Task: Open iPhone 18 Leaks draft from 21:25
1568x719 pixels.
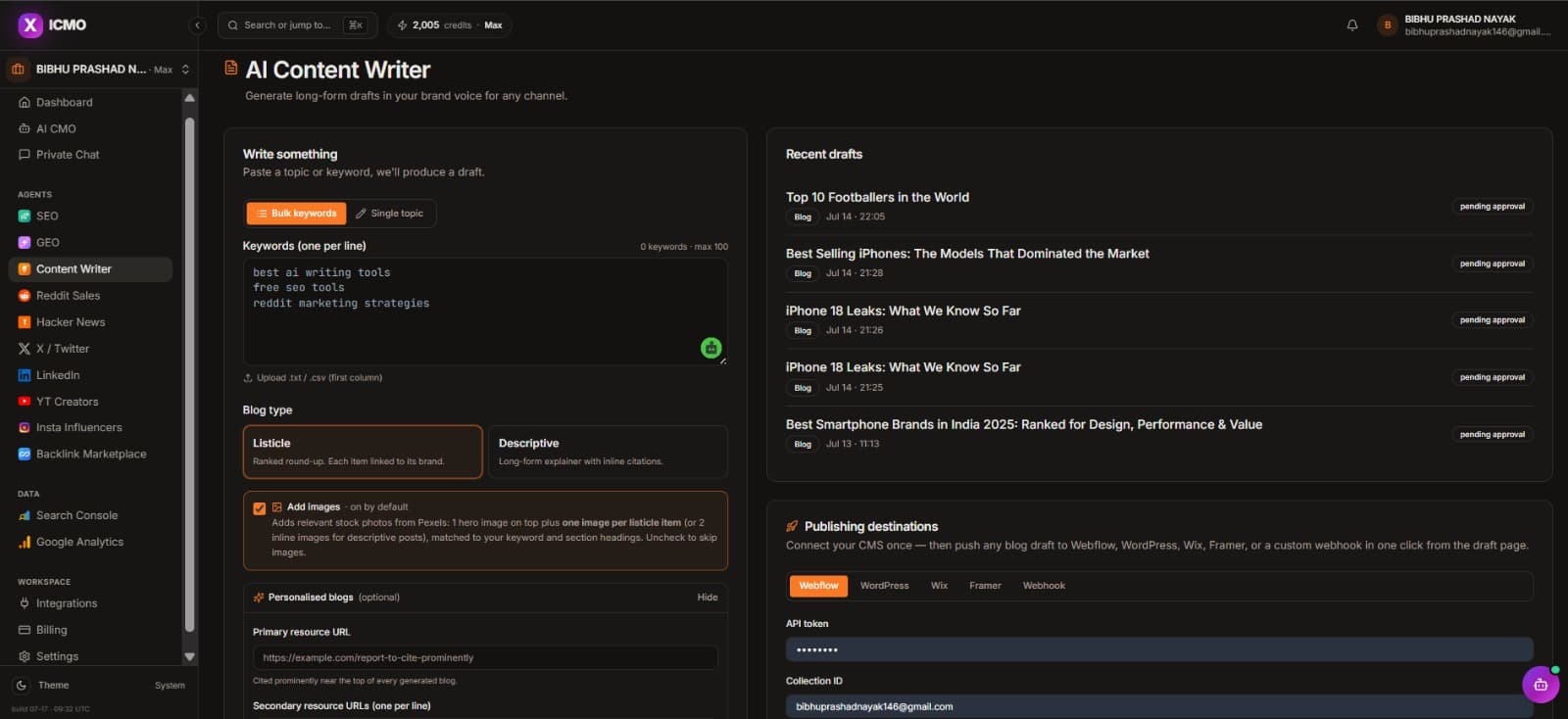Action: click(x=903, y=367)
